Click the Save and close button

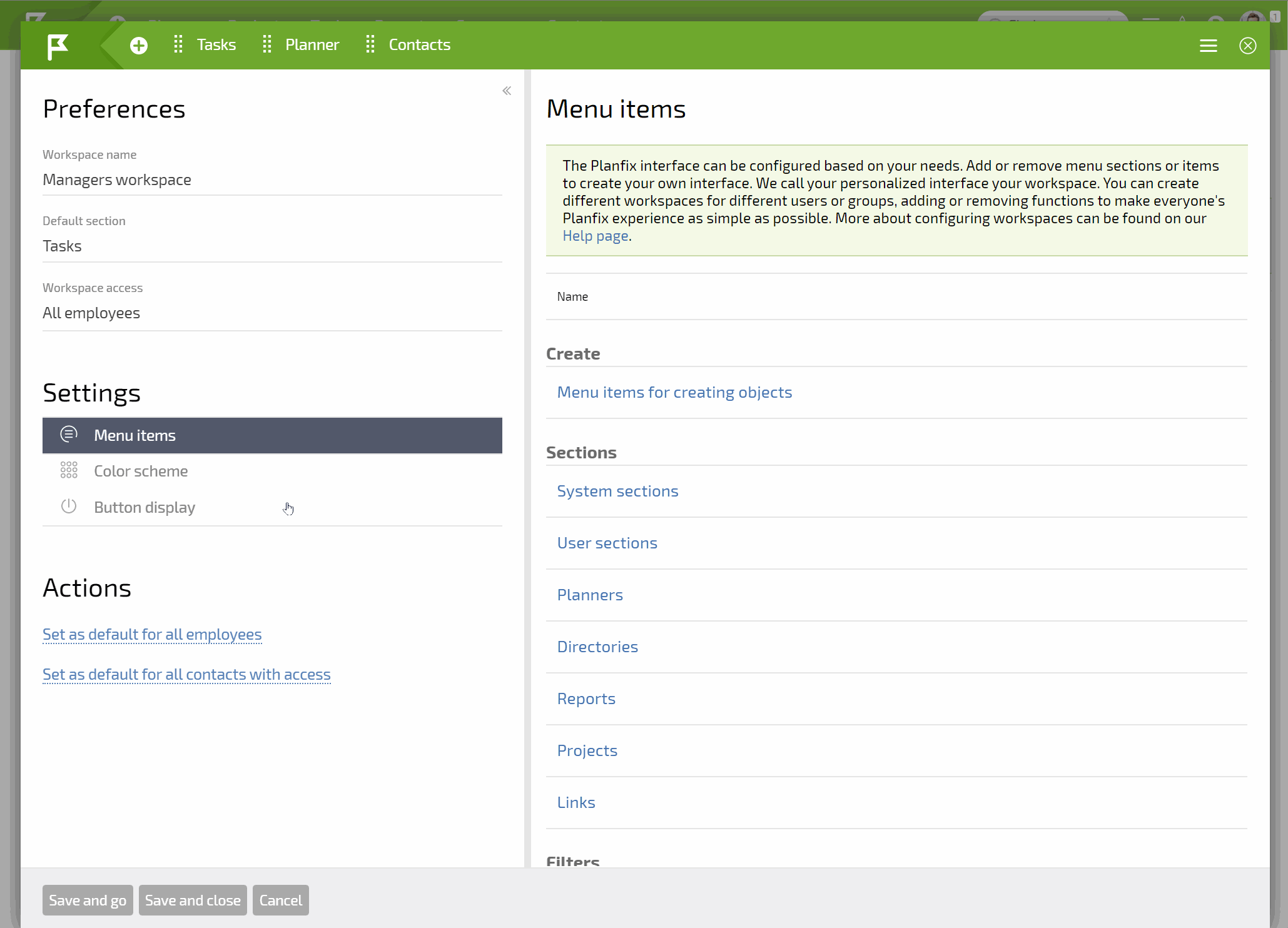(x=192, y=899)
